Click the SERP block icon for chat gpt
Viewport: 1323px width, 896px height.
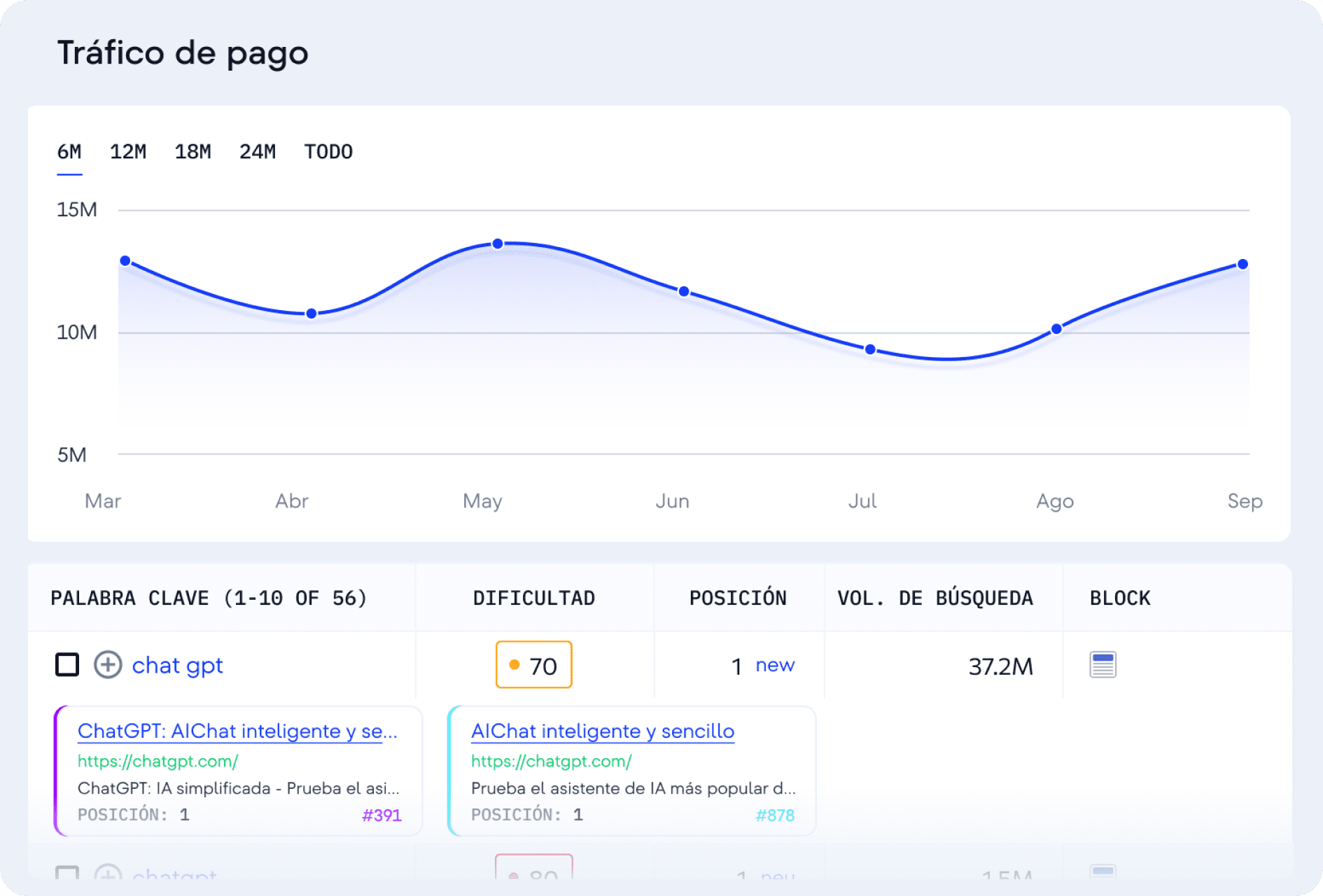1102,664
